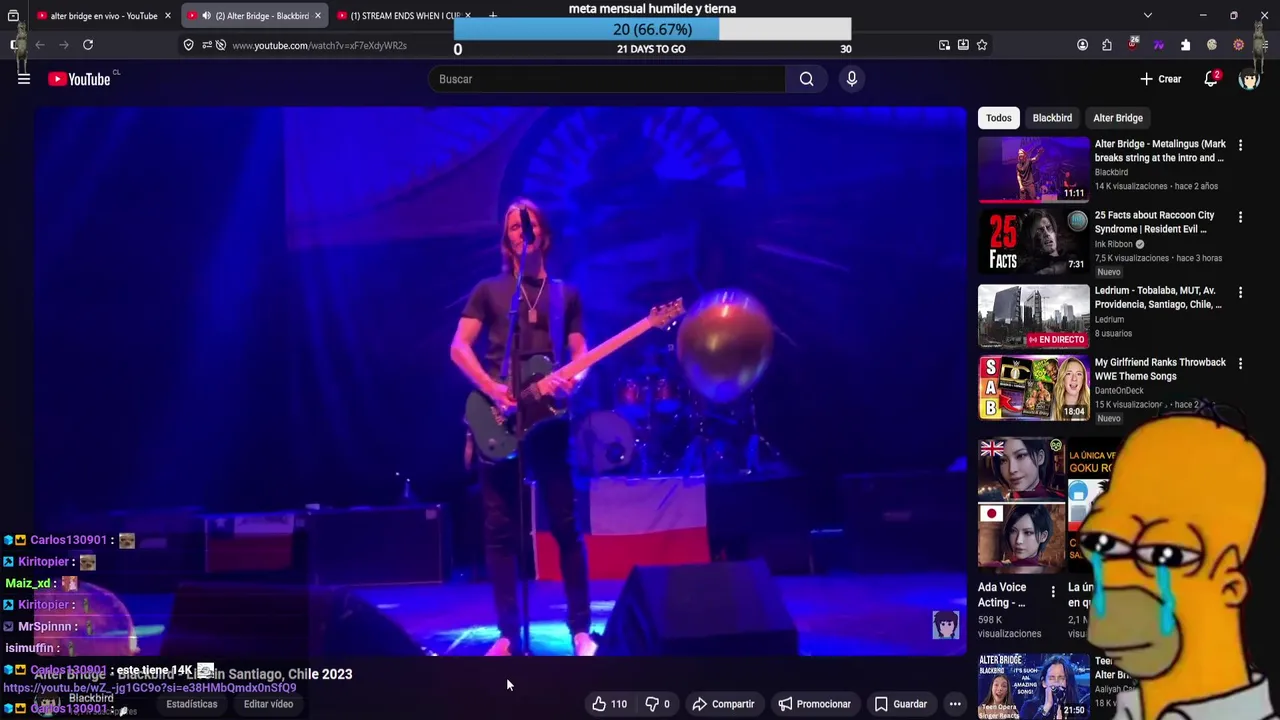Viewport: 1280px width, 720px height.
Task: Open the tracking protection shield icon
Action: point(188,45)
